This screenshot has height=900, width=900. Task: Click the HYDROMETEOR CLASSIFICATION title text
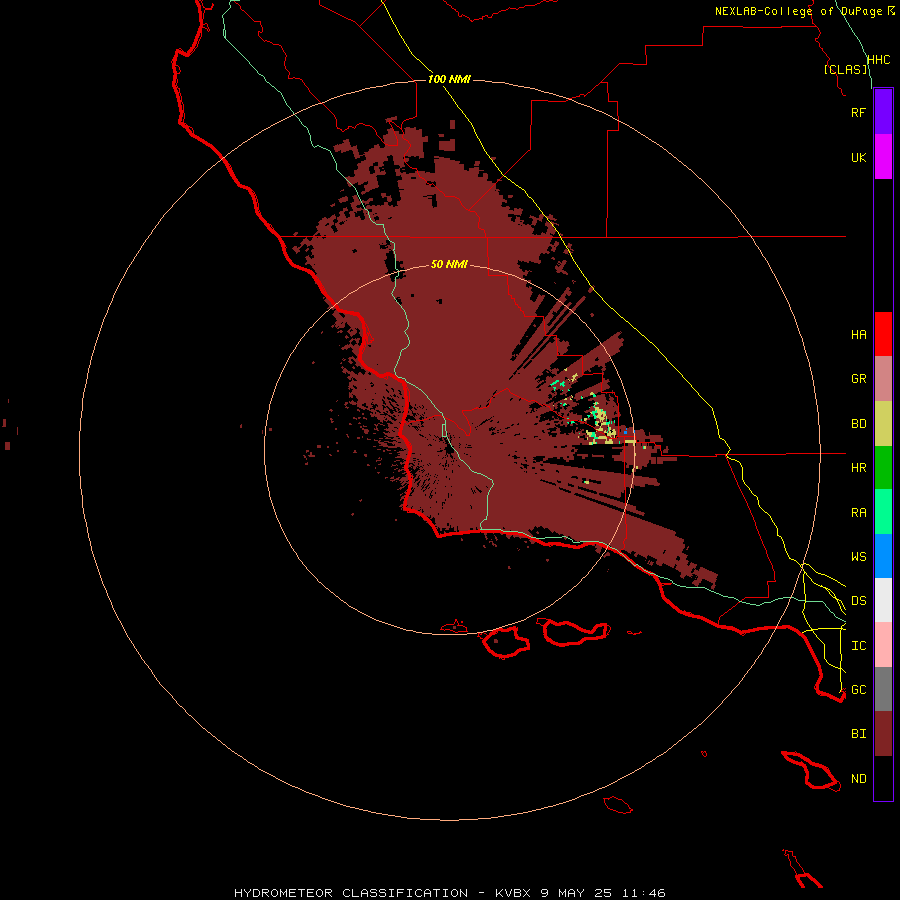[351, 893]
